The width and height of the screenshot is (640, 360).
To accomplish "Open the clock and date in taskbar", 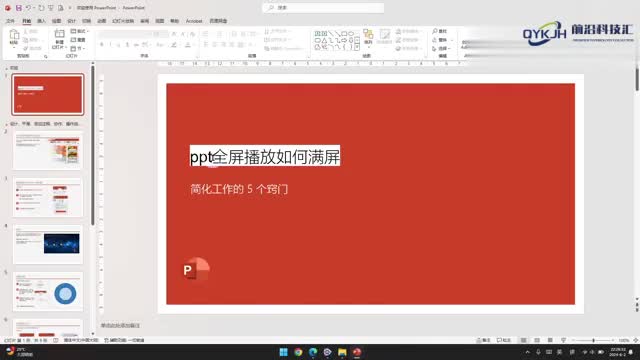I will tap(618, 352).
